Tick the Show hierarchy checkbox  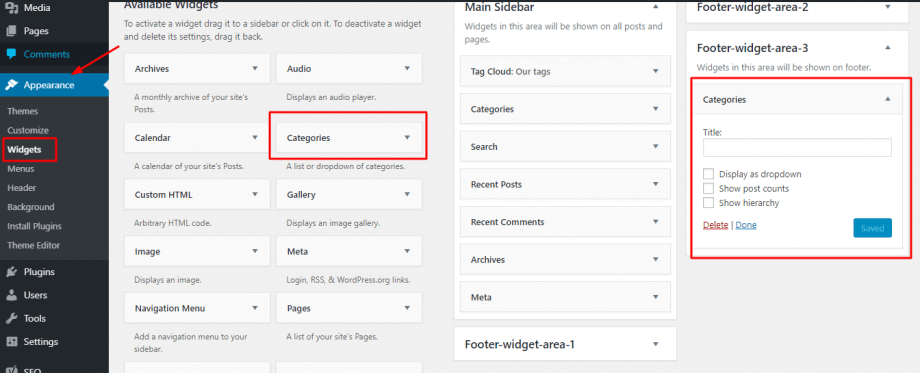(x=708, y=203)
